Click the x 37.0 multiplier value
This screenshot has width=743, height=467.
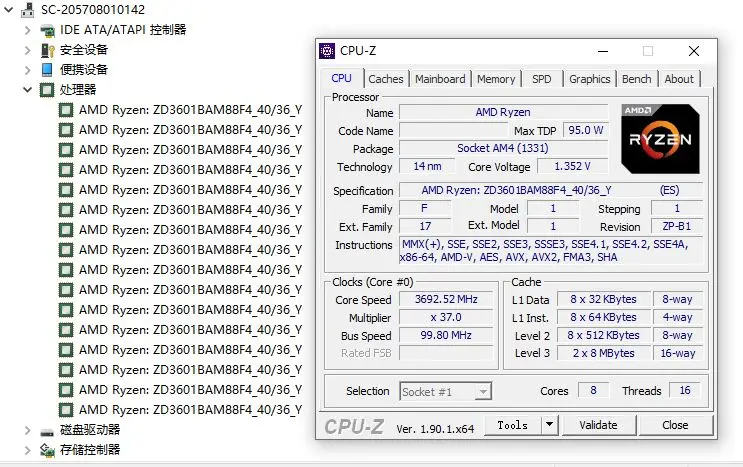[446, 317]
